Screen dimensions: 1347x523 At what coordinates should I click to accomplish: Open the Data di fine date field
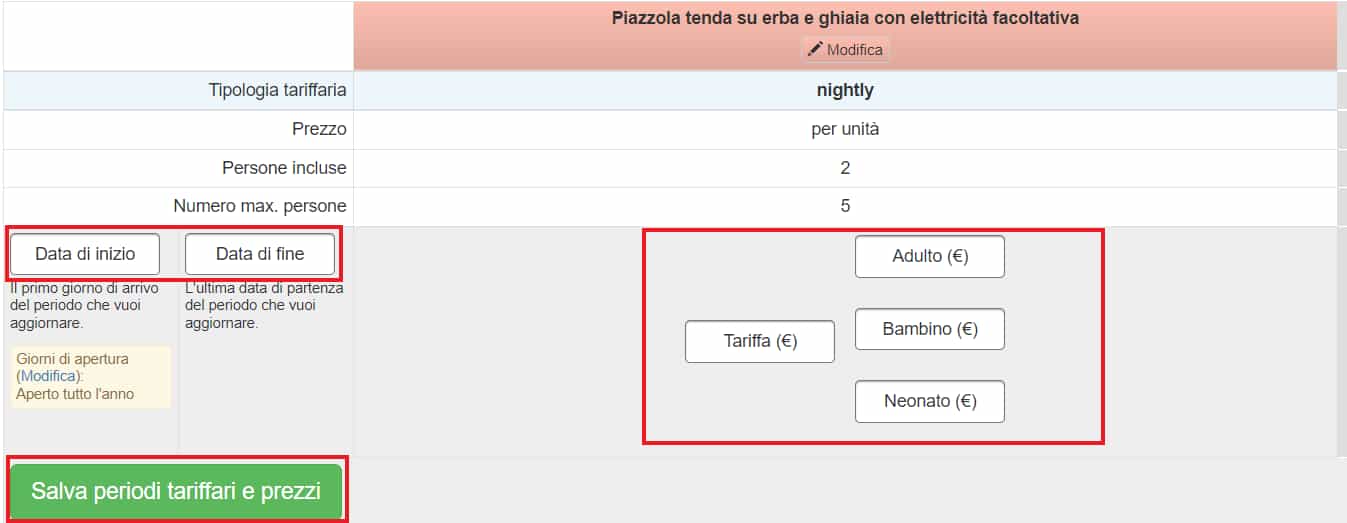pyautogui.click(x=260, y=254)
